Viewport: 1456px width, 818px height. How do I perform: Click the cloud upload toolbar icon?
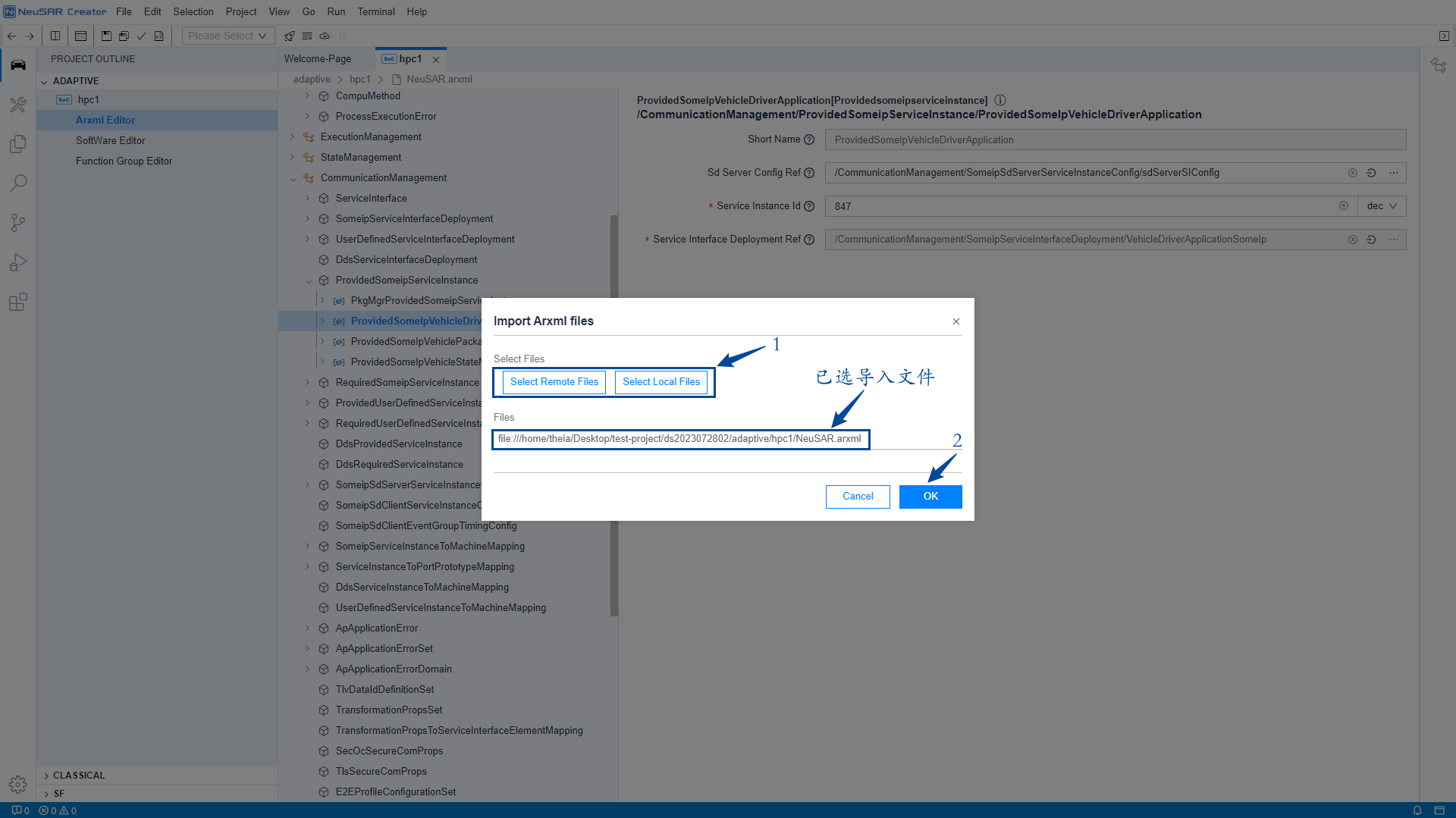pos(325,36)
